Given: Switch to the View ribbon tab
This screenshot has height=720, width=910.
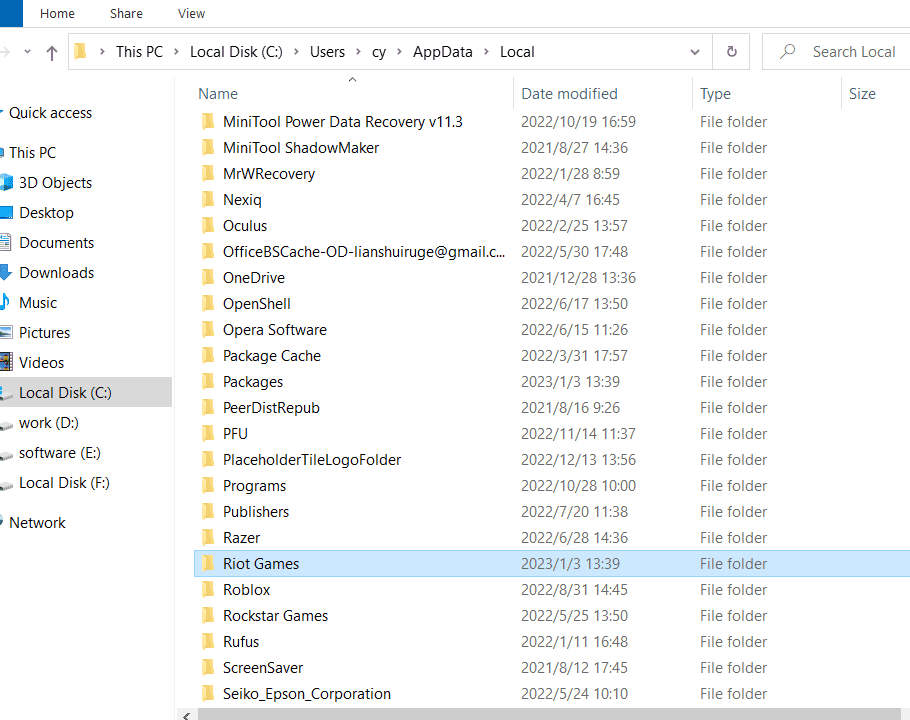Looking at the screenshot, I should [190, 13].
